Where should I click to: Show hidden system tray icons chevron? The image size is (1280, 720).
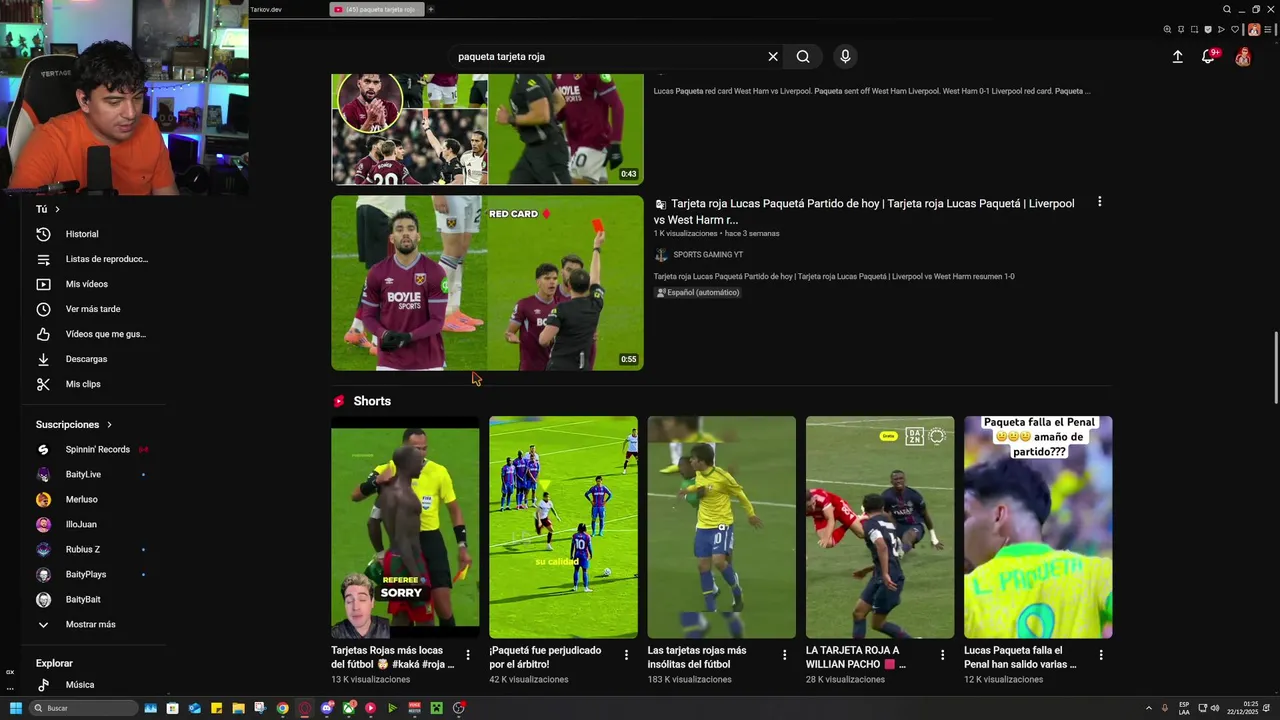coord(1148,708)
